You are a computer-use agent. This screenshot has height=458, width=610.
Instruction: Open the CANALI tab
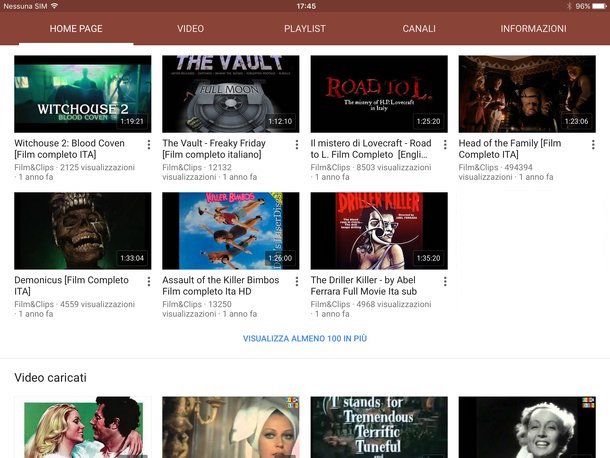(x=419, y=28)
